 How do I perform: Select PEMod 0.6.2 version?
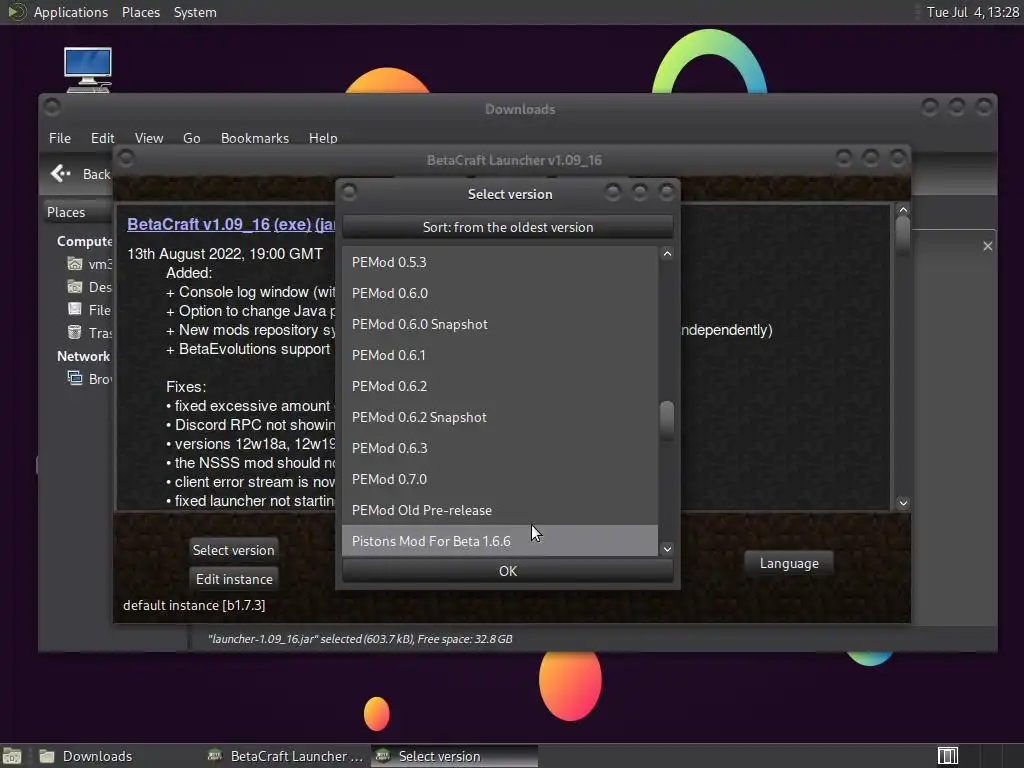point(500,386)
